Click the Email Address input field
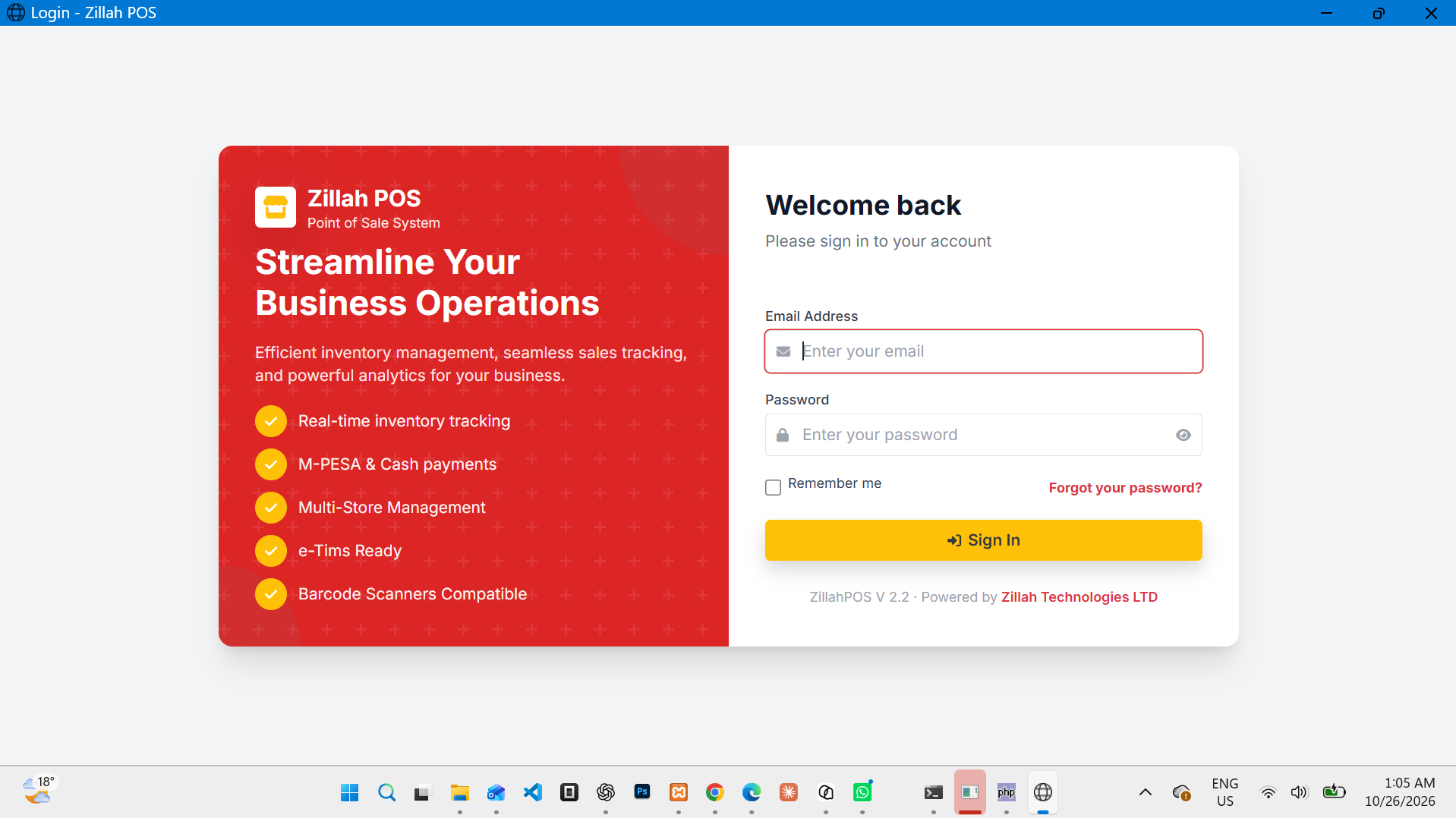This screenshot has width=1456, height=818. click(983, 351)
